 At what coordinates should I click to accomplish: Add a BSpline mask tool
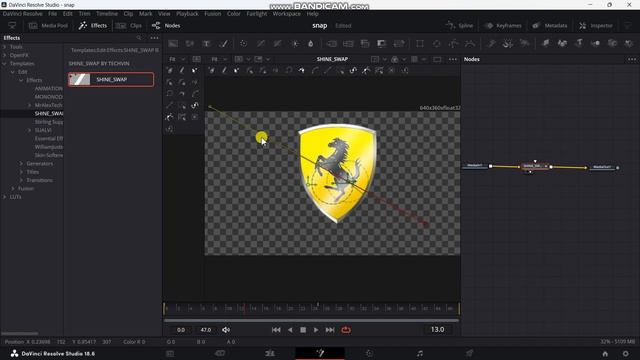pyautogui.click(x=470, y=43)
